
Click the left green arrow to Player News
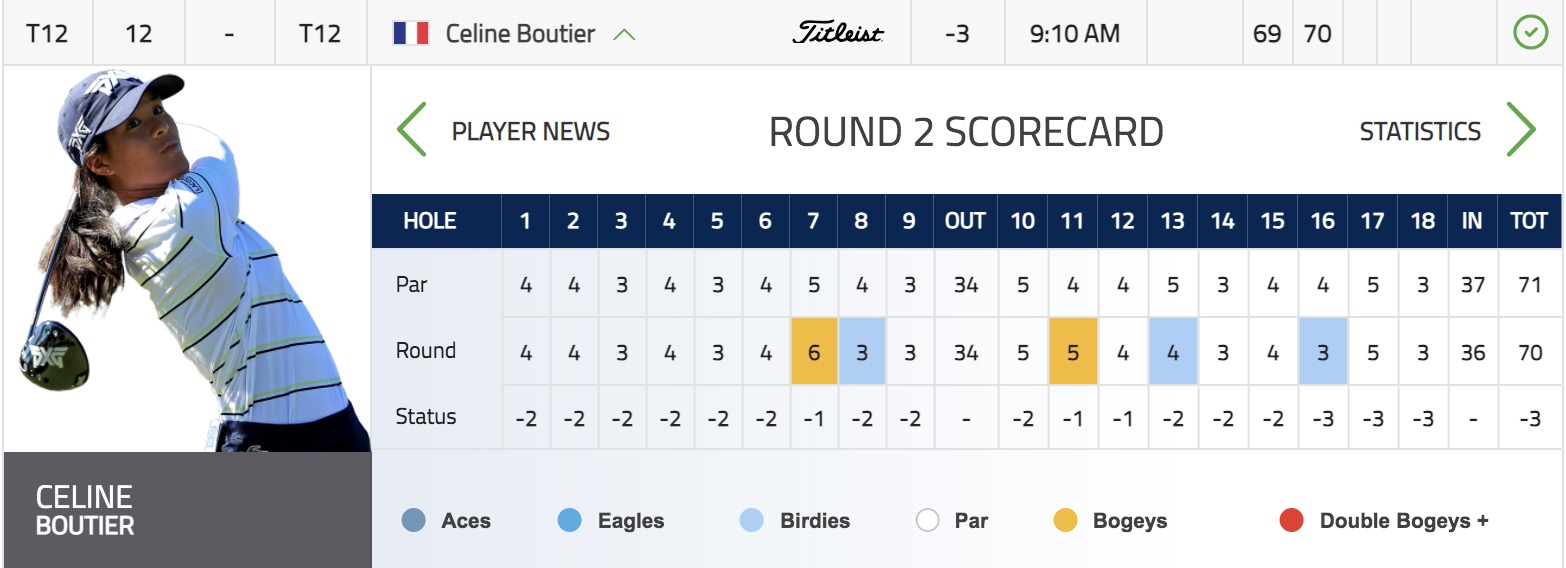(x=412, y=130)
